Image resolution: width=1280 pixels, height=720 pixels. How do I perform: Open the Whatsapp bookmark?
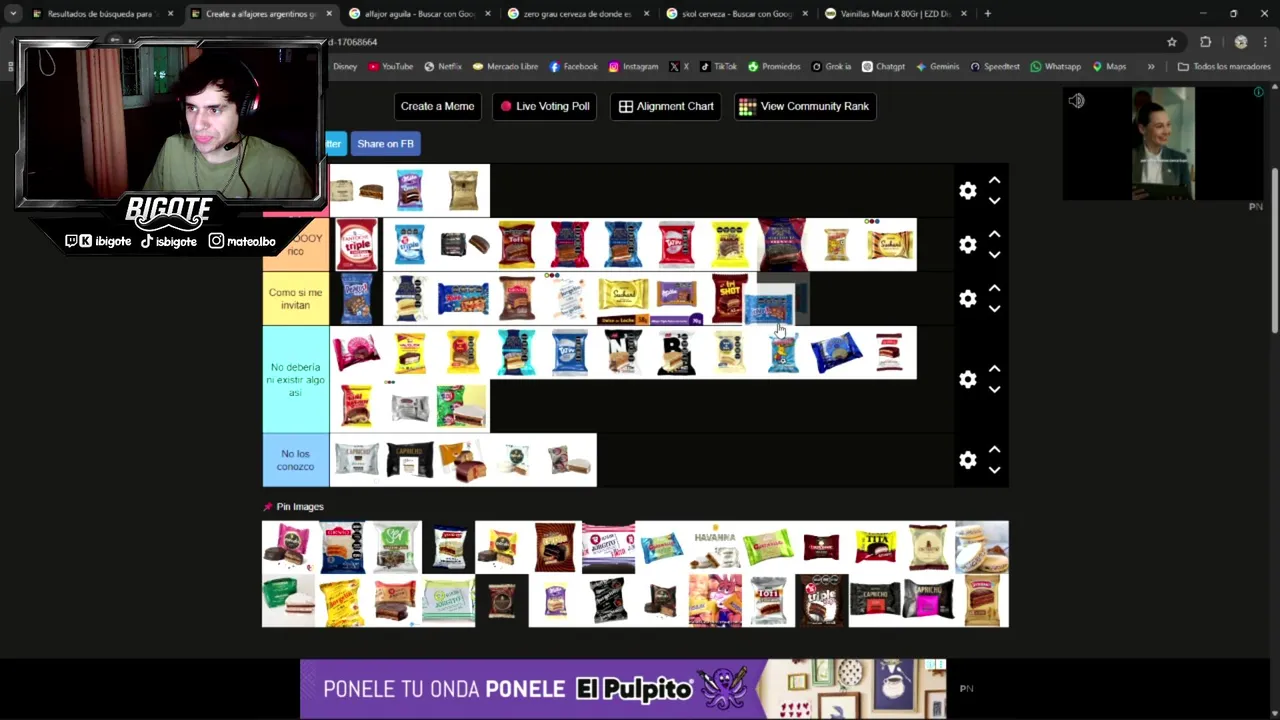1056,67
